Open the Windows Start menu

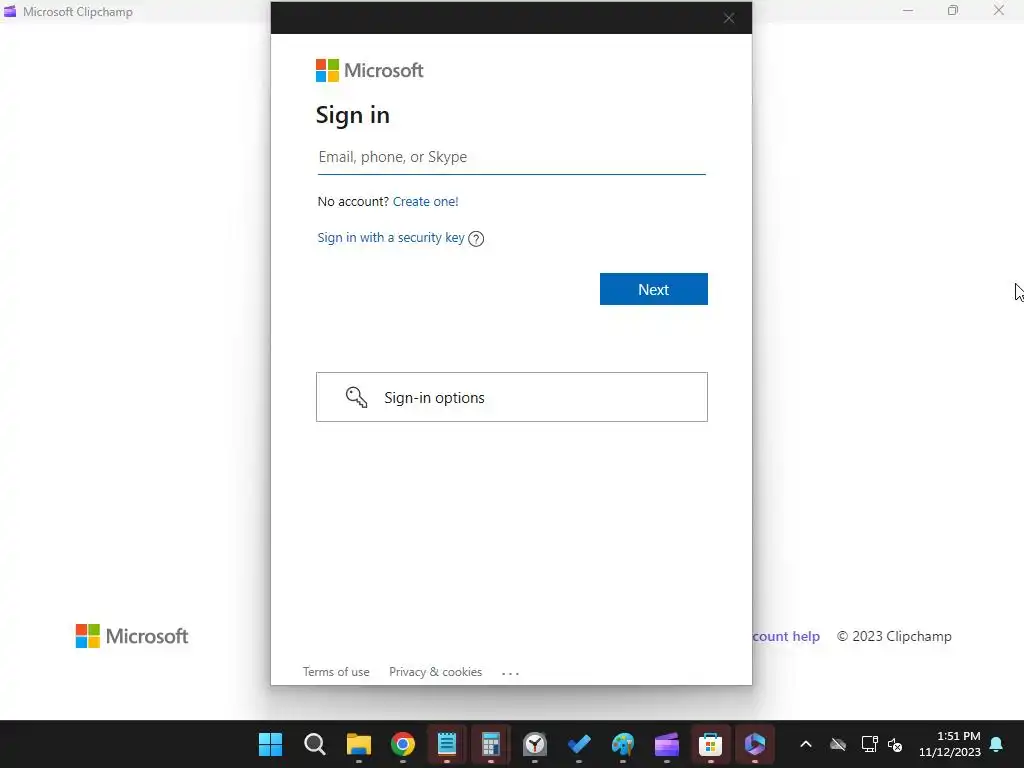tap(270, 744)
